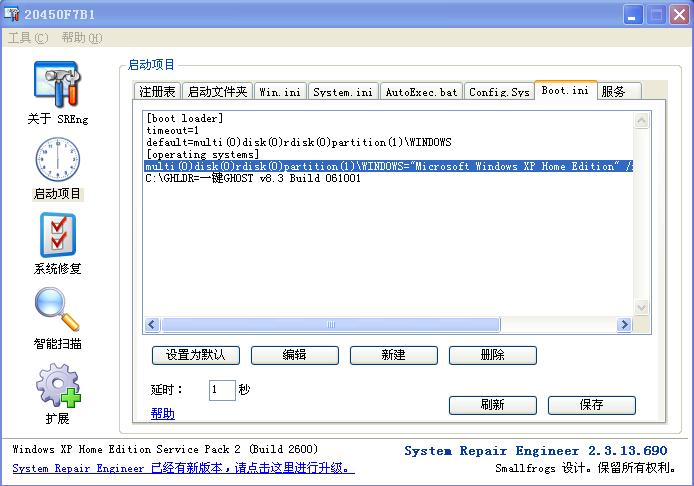
Task: Switch to the 启动文件夹 tab
Action: [x=217, y=92]
